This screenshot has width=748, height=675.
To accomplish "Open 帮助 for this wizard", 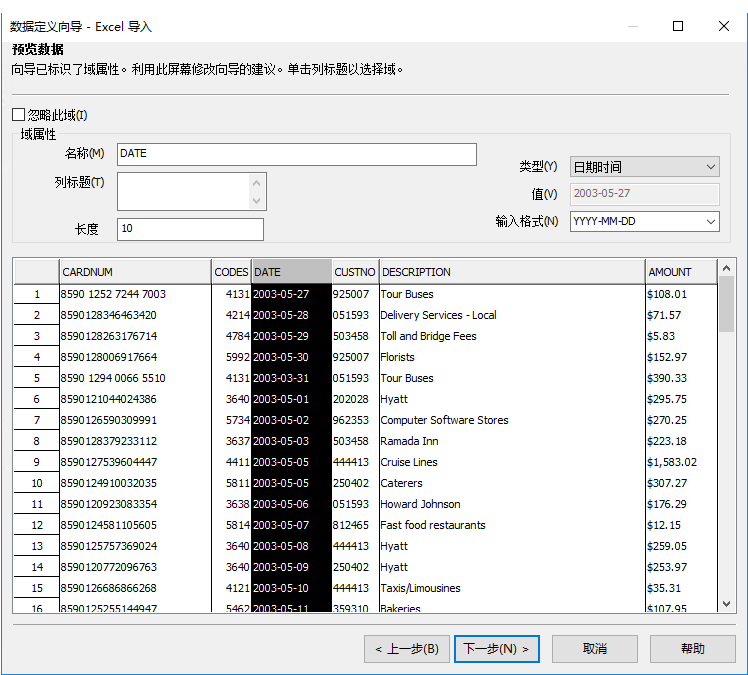I will pos(692,649).
